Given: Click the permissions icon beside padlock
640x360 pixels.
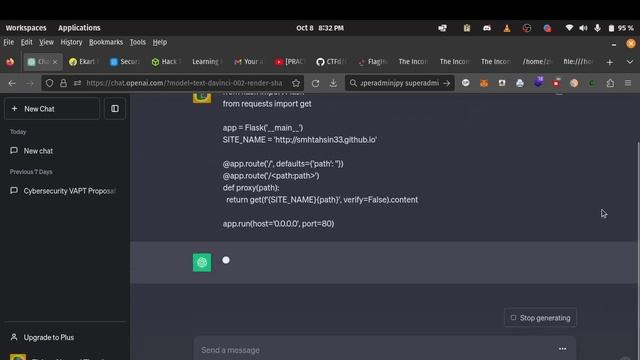Looking at the screenshot, I should coord(77,83).
